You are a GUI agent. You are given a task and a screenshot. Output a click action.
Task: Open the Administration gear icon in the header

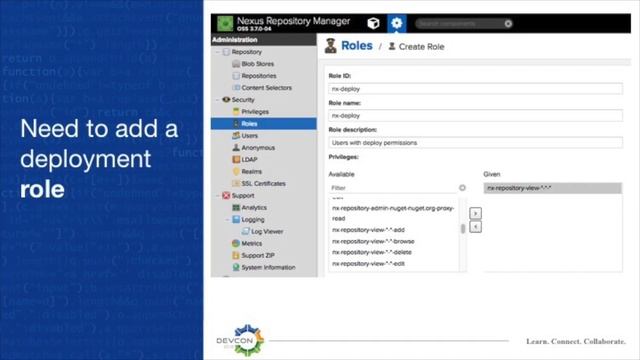(396, 24)
